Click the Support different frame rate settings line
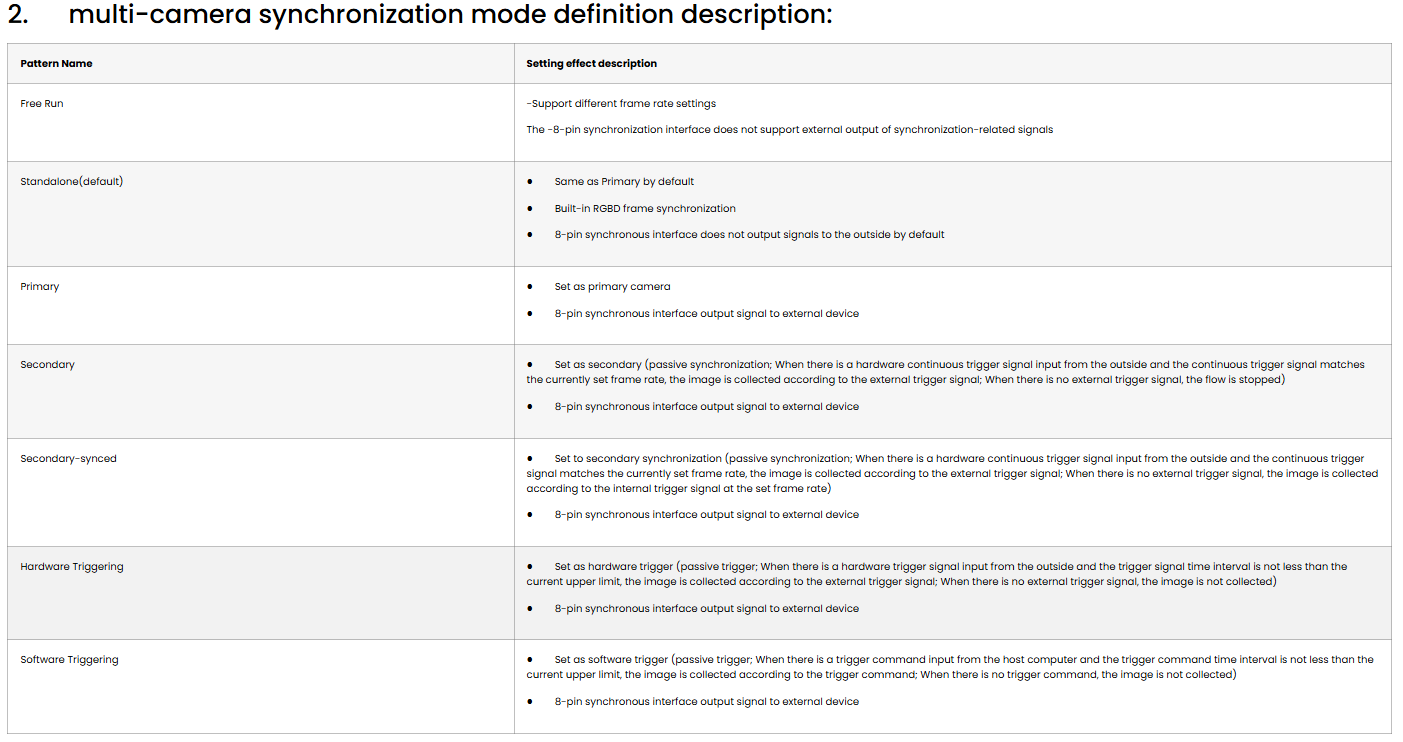 [621, 103]
